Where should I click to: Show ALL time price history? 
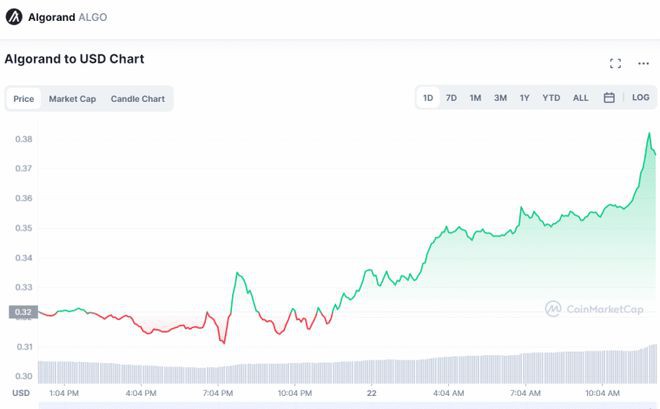pos(580,98)
